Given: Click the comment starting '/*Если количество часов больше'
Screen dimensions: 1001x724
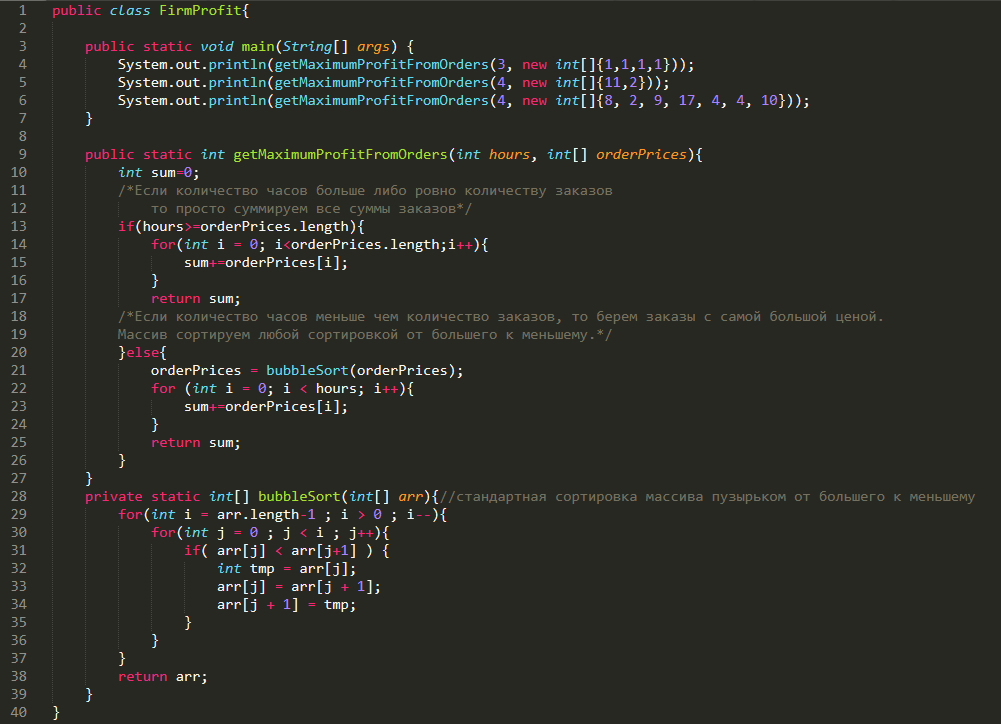Looking at the screenshot, I should [x=365, y=190].
